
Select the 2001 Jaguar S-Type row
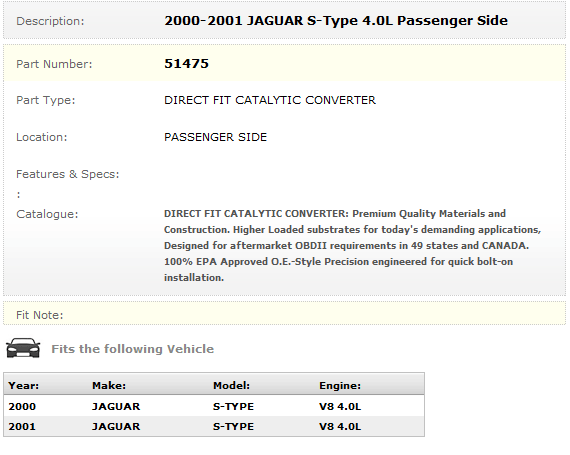point(214,426)
